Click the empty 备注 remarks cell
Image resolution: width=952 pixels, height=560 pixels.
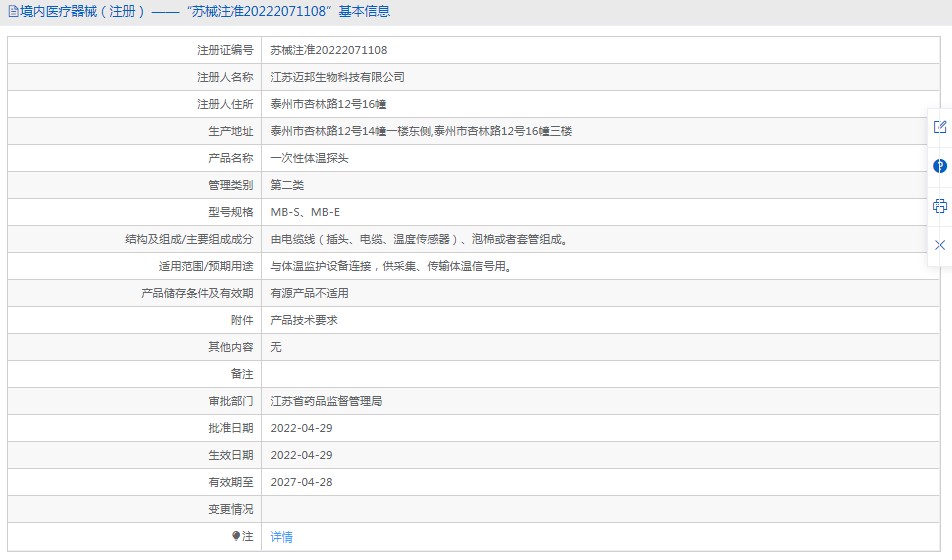click(600, 374)
